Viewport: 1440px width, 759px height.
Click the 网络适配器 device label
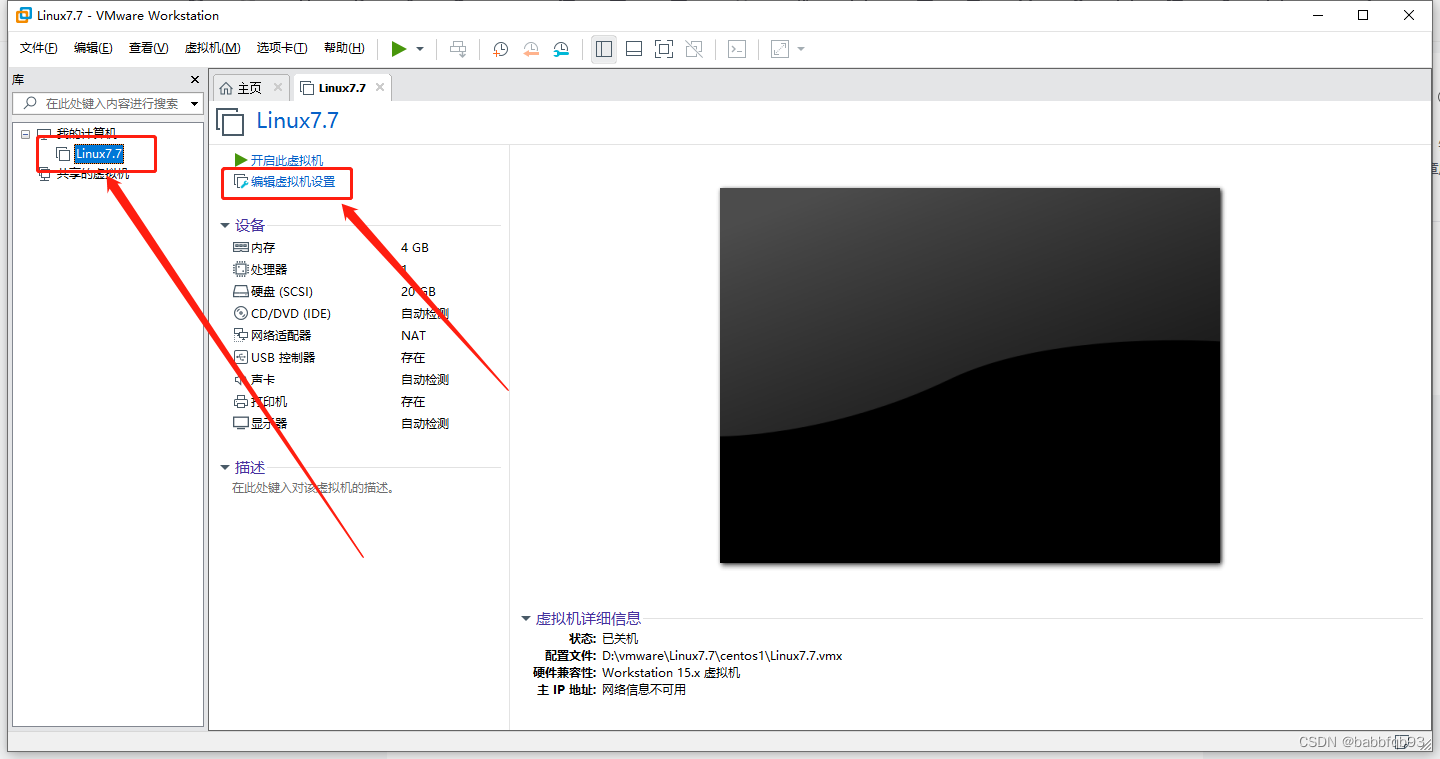[281, 336]
